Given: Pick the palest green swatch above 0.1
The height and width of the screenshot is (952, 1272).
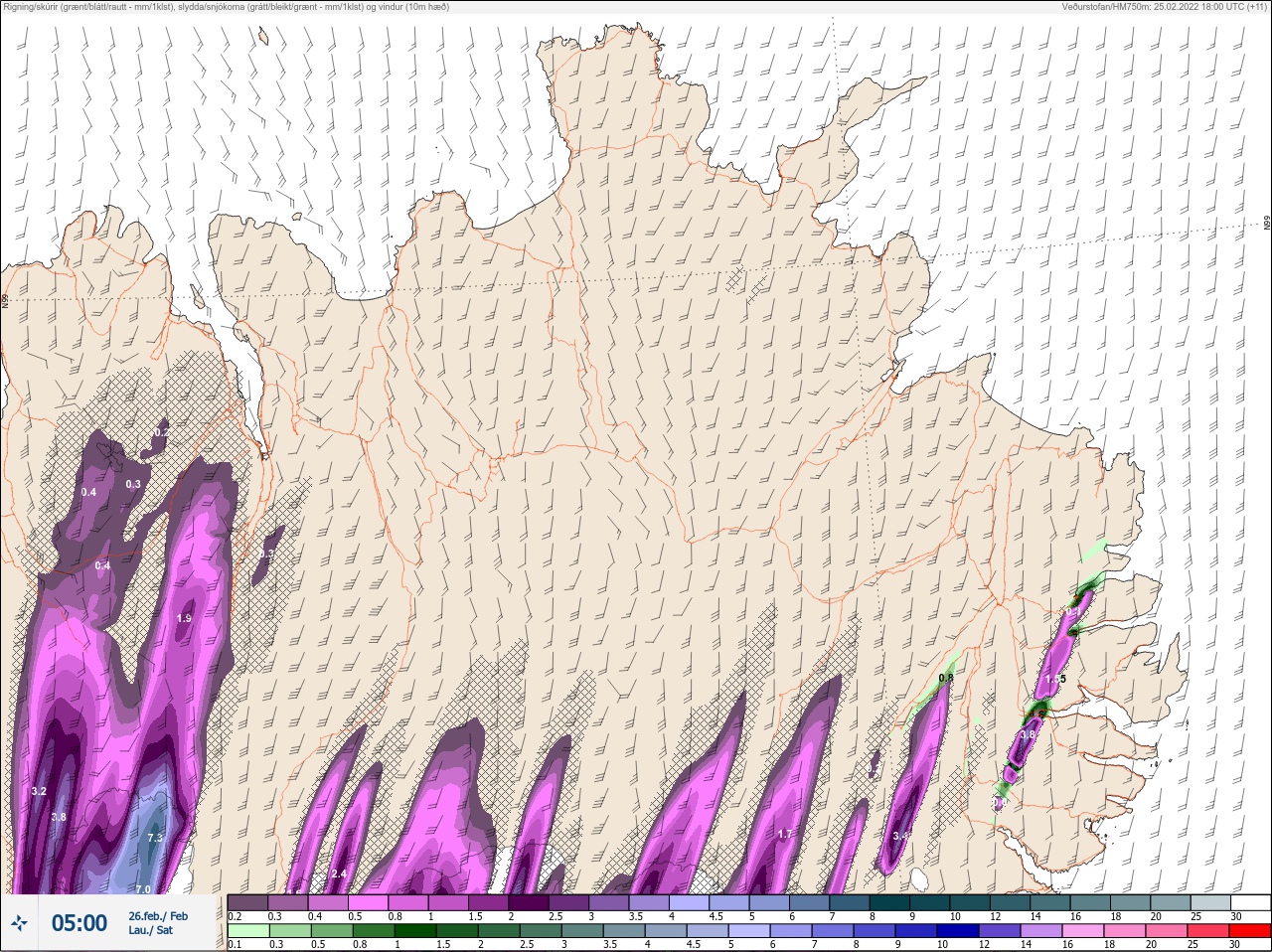Looking at the screenshot, I should pyautogui.click(x=247, y=931).
